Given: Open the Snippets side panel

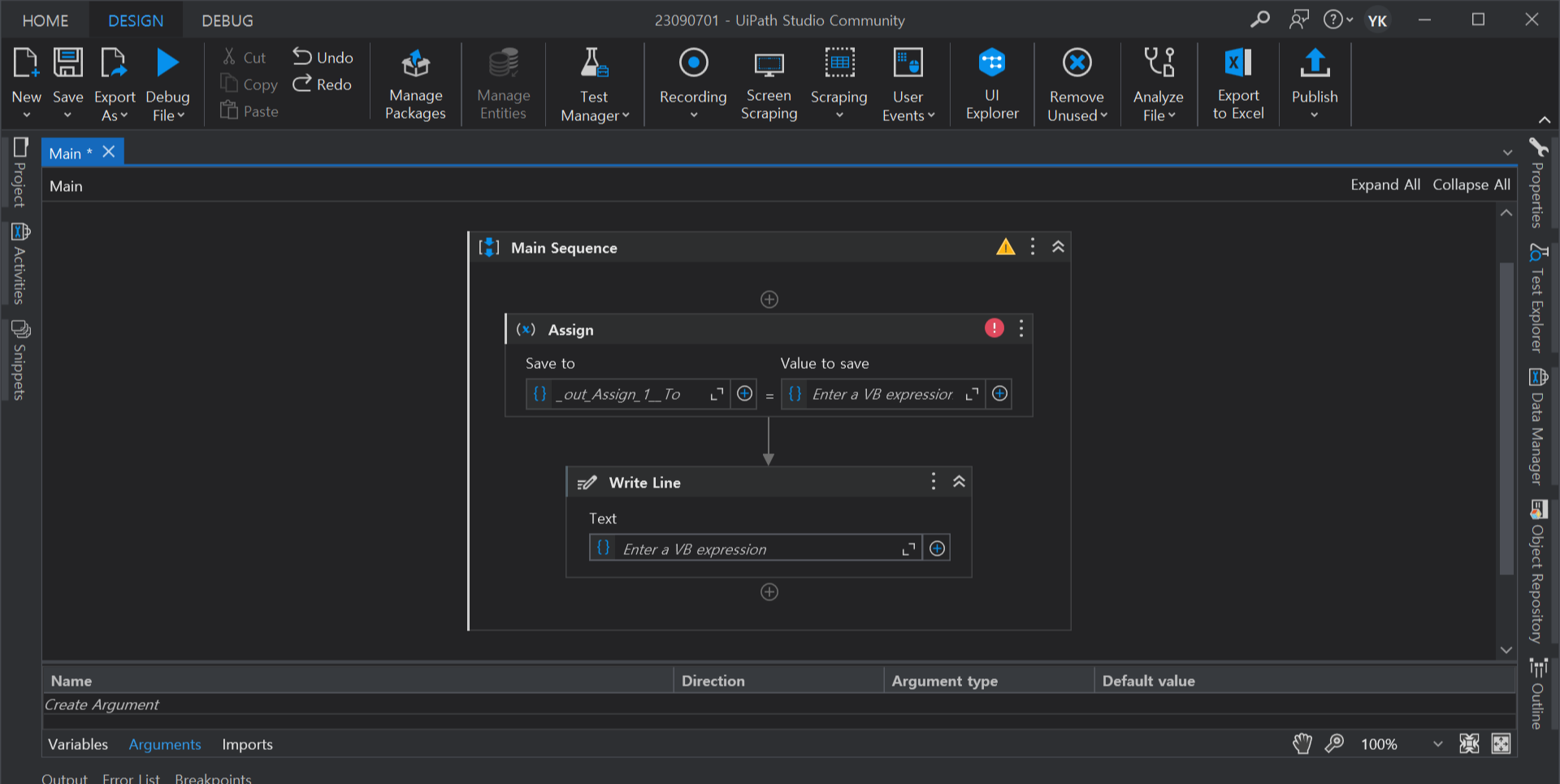Looking at the screenshot, I should click(20, 360).
